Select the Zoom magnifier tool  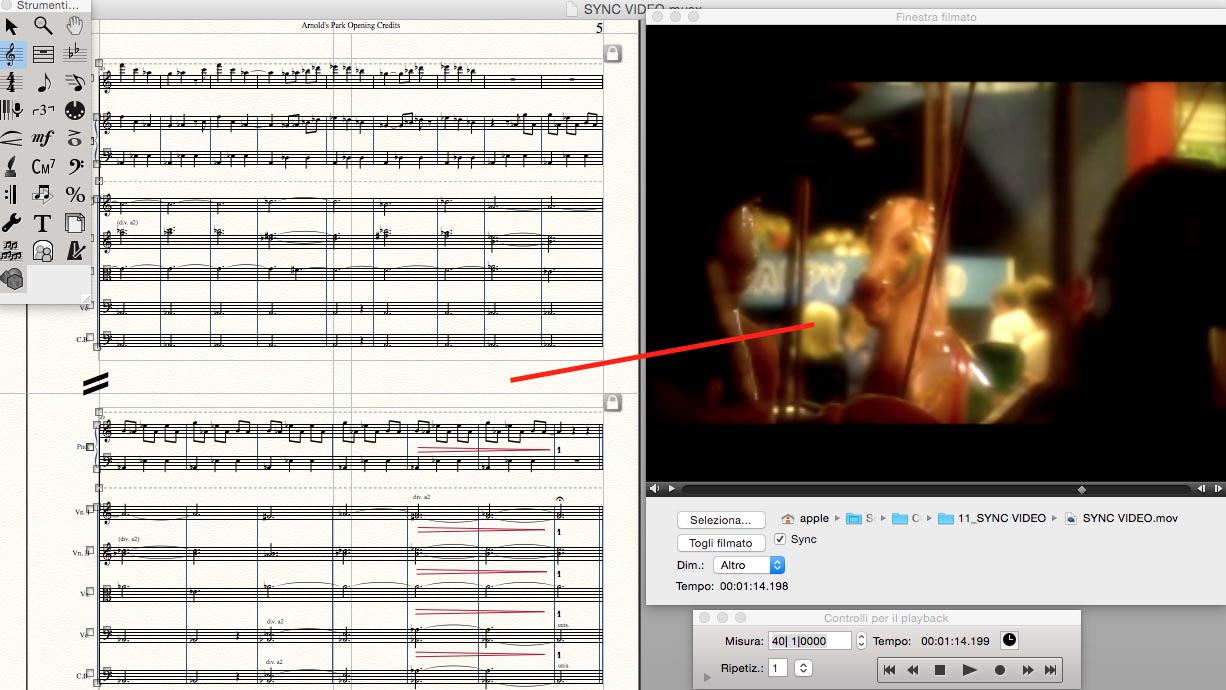point(43,26)
